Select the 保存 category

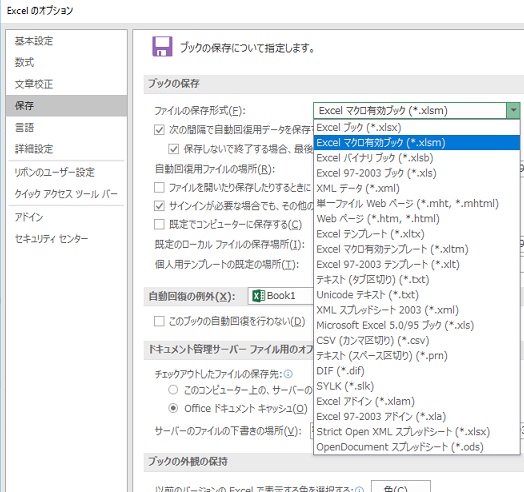pos(66,106)
